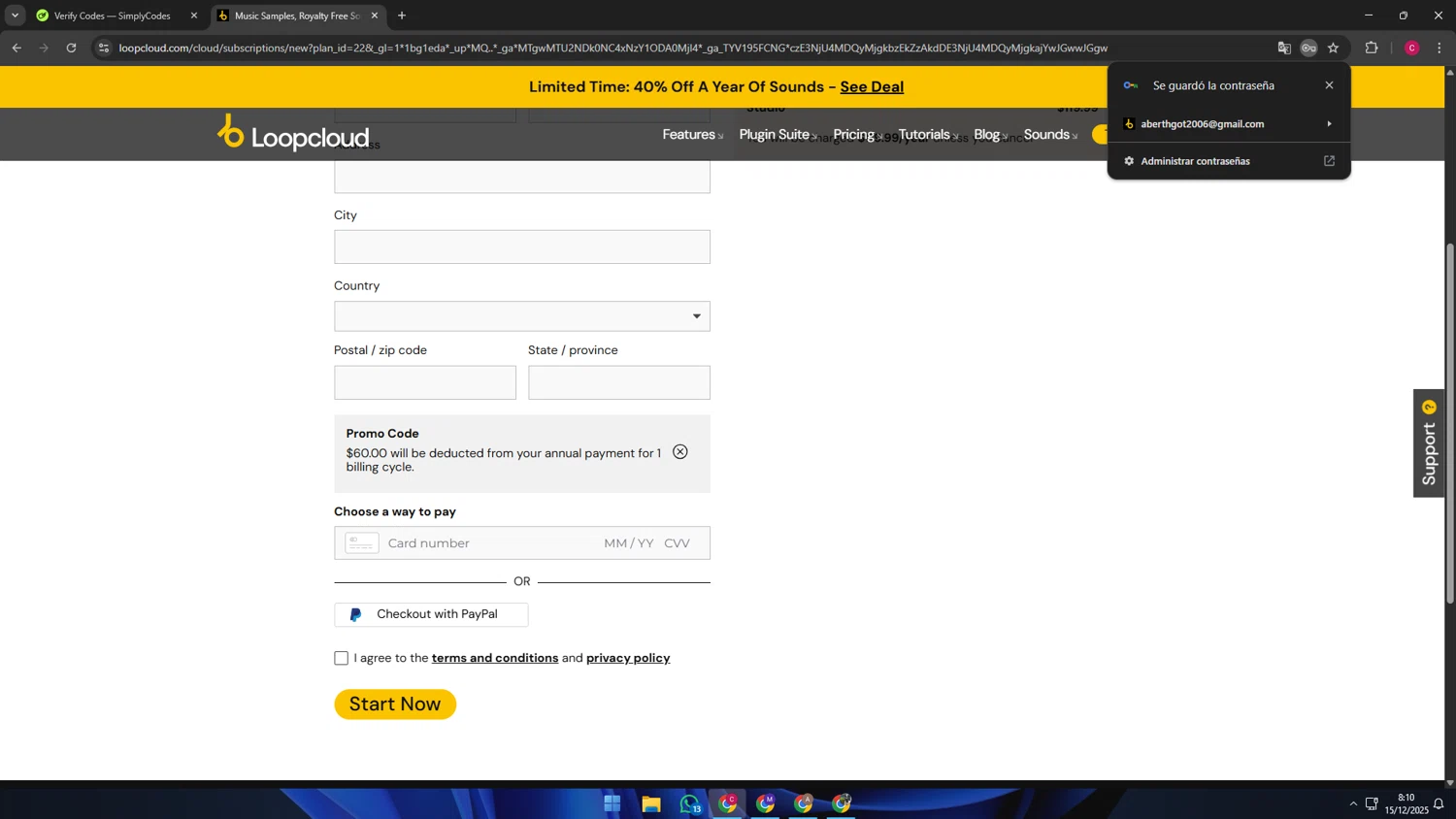Remove the applied promo code
Image resolution: width=1456 pixels, height=819 pixels.
680,452
